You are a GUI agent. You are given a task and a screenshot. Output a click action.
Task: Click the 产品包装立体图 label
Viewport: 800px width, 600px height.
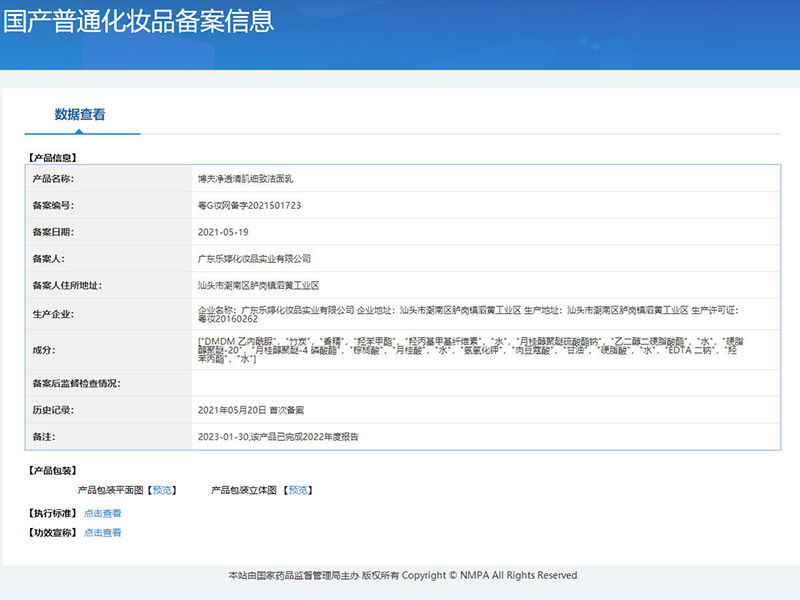tap(244, 490)
